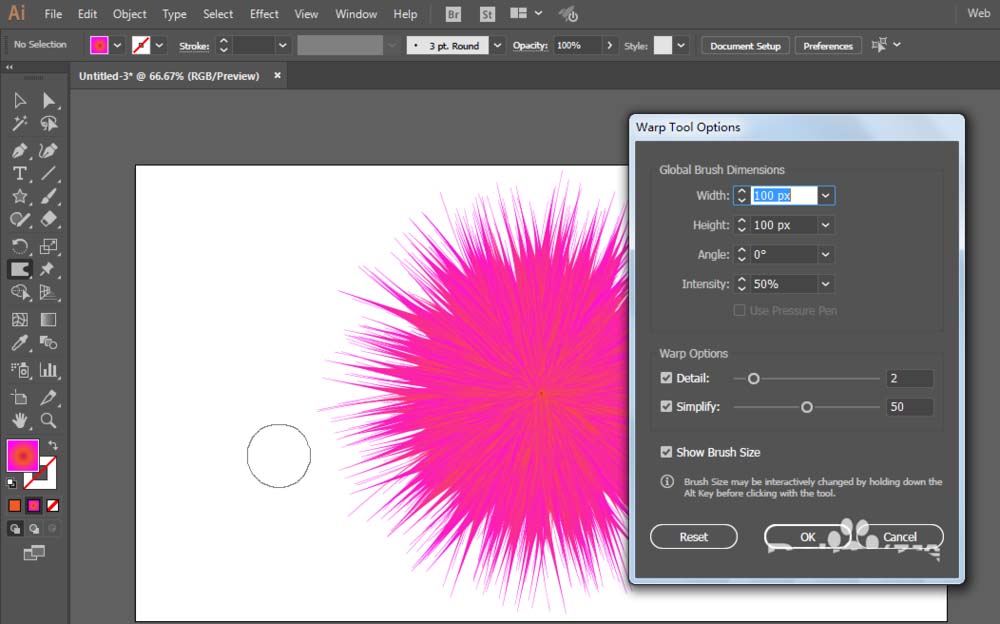Open the Intensity dropdown arrow
1000x624 pixels.
[x=826, y=284]
